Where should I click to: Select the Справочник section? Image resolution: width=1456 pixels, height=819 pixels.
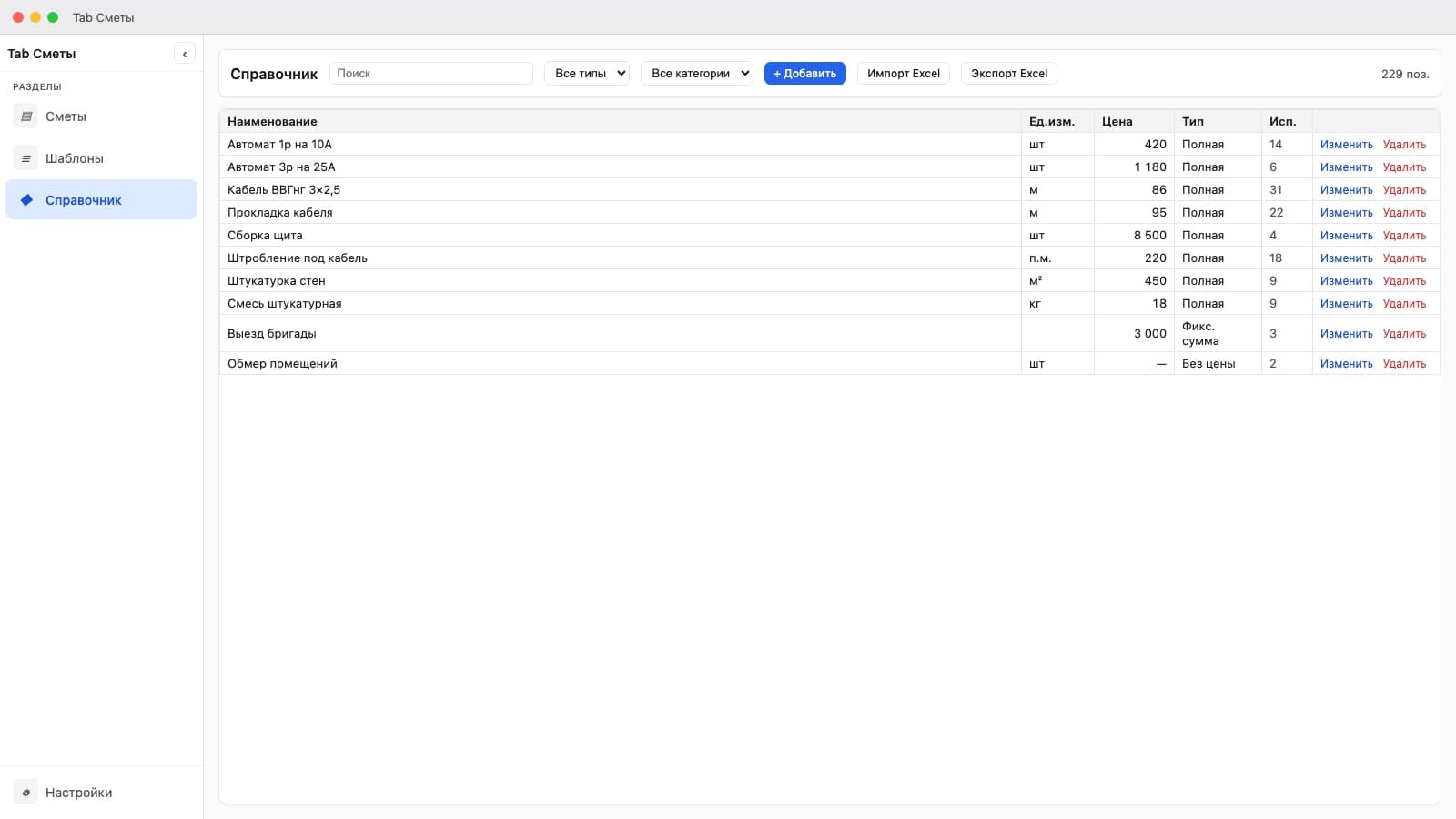(x=101, y=200)
